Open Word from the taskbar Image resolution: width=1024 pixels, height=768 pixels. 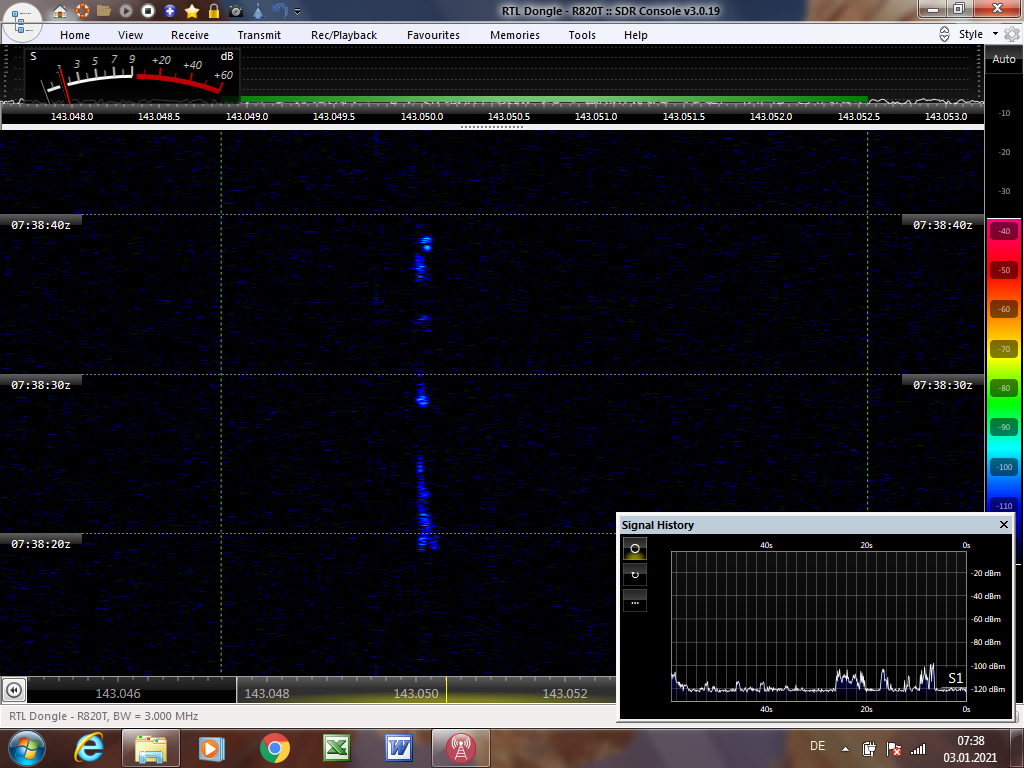pyautogui.click(x=399, y=748)
